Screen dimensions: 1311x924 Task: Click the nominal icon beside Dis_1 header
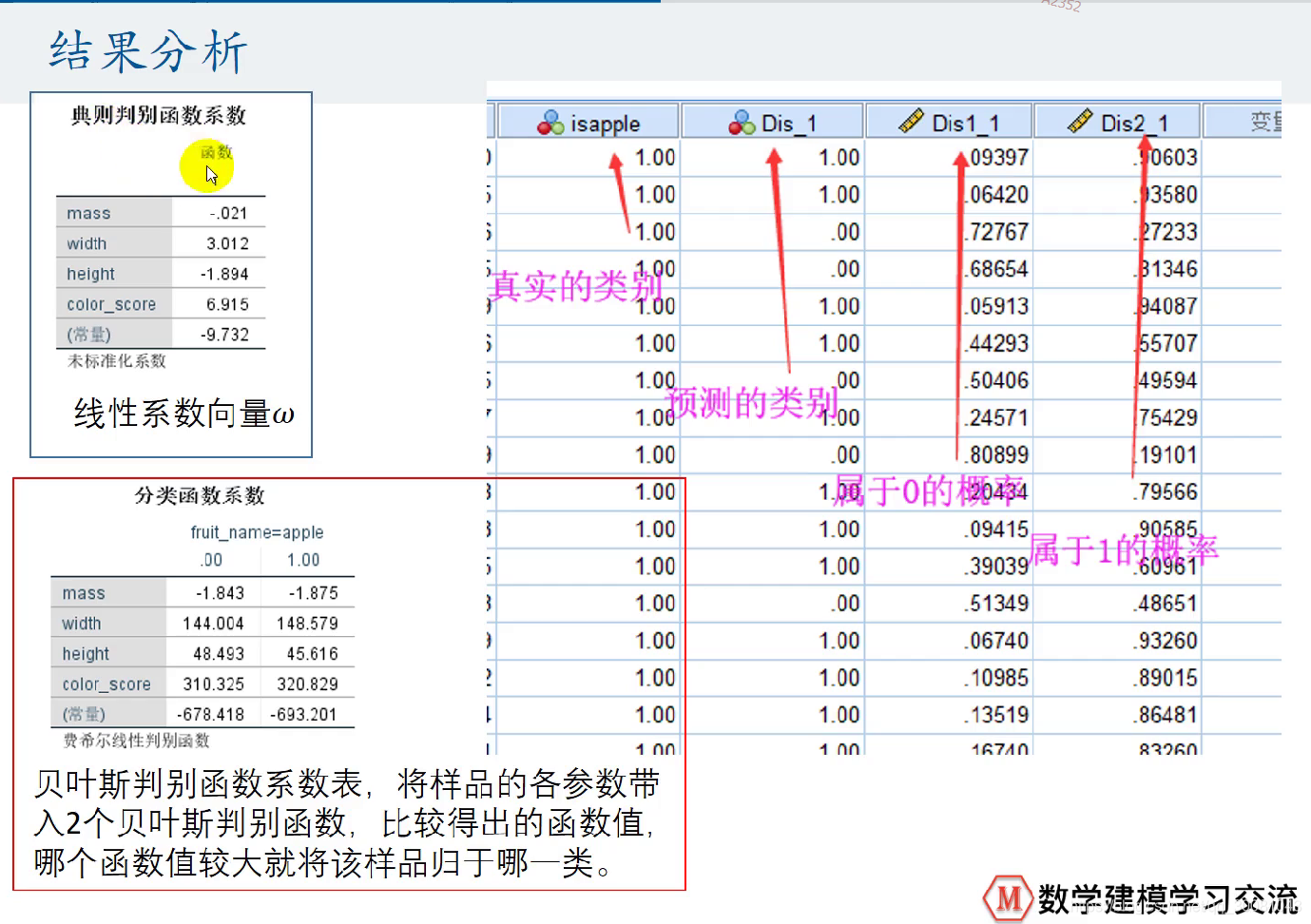pos(742,123)
